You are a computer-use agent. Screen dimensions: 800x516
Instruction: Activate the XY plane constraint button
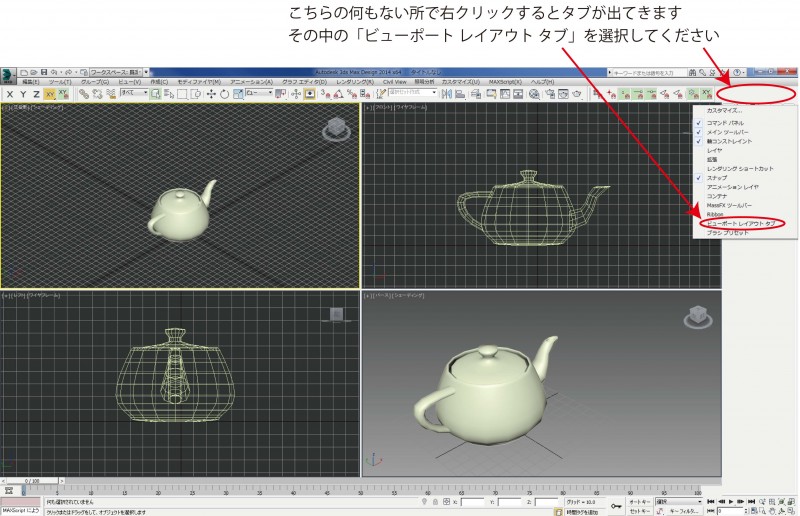(x=49, y=93)
